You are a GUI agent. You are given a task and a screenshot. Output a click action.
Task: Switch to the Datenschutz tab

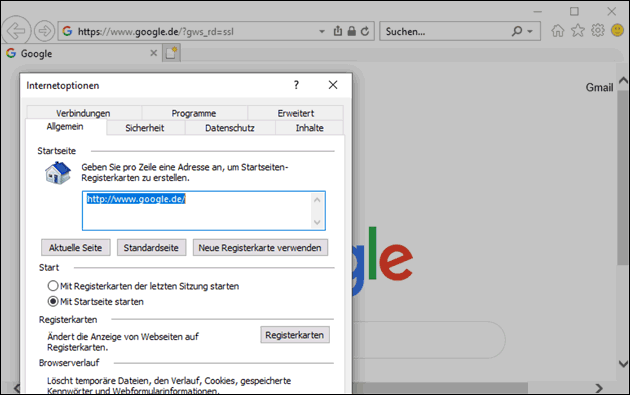230,128
